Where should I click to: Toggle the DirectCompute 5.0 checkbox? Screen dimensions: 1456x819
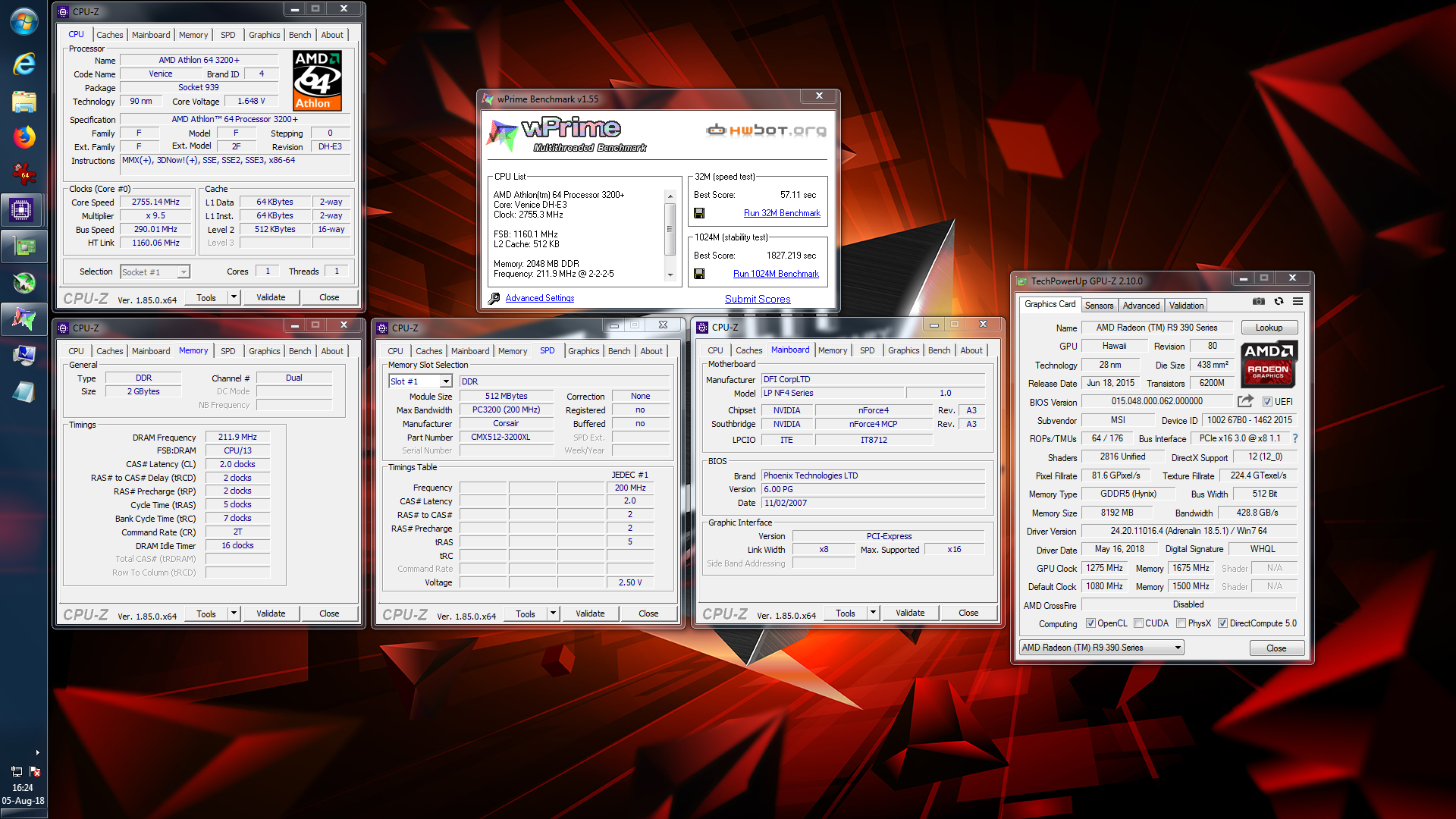tap(1222, 623)
